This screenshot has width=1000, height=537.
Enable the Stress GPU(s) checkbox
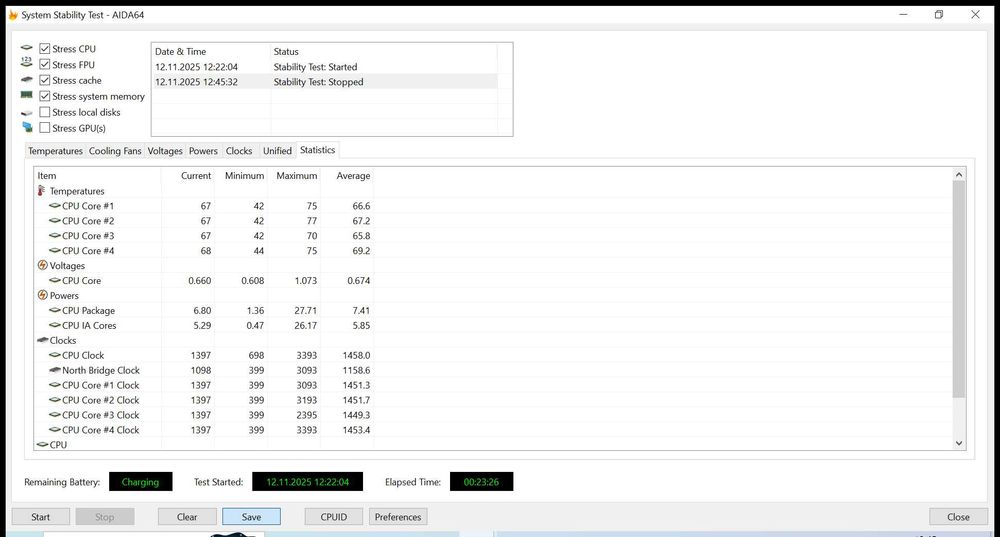(45, 128)
